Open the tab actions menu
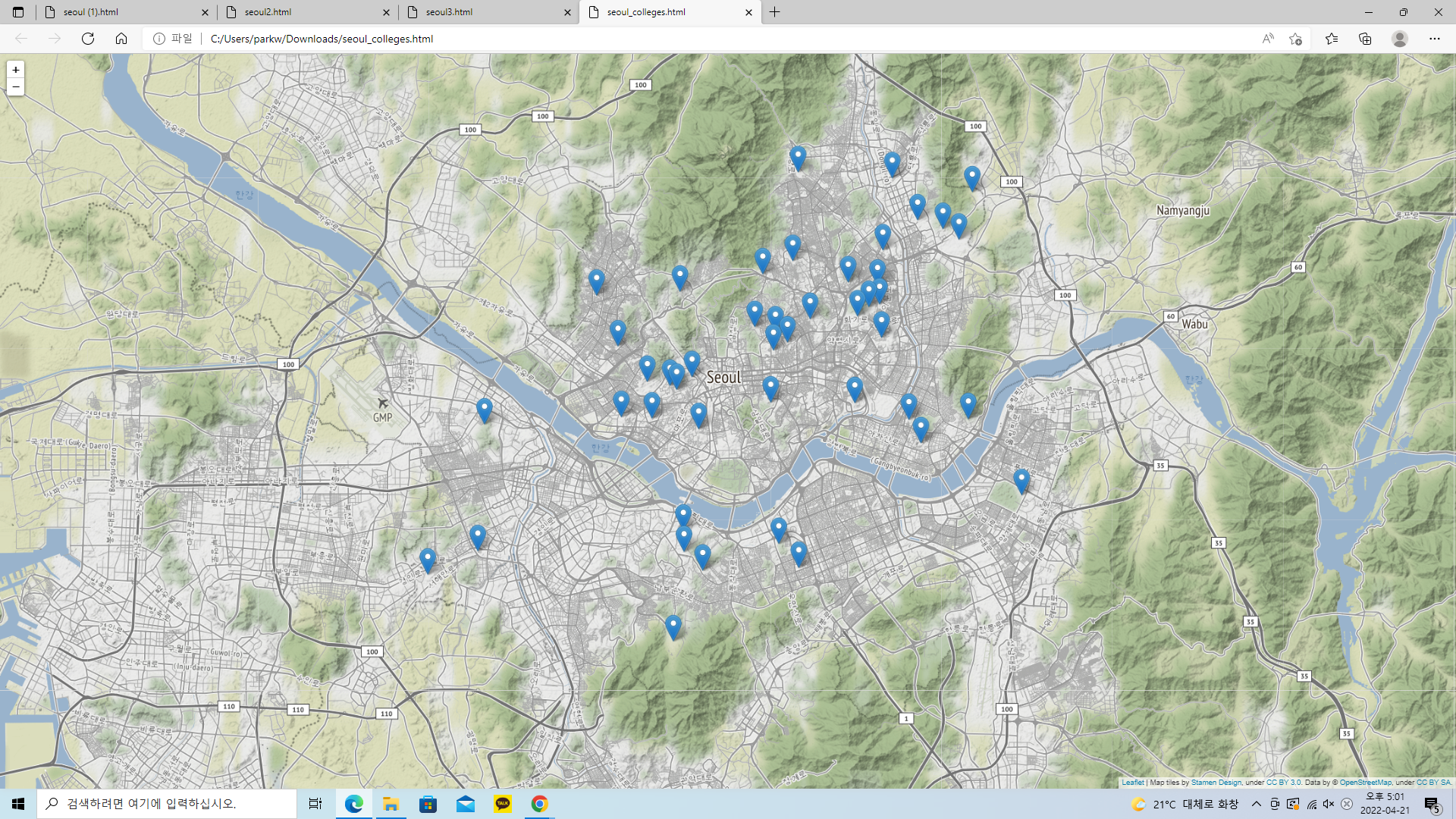This screenshot has width=1456, height=819. [18, 12]
